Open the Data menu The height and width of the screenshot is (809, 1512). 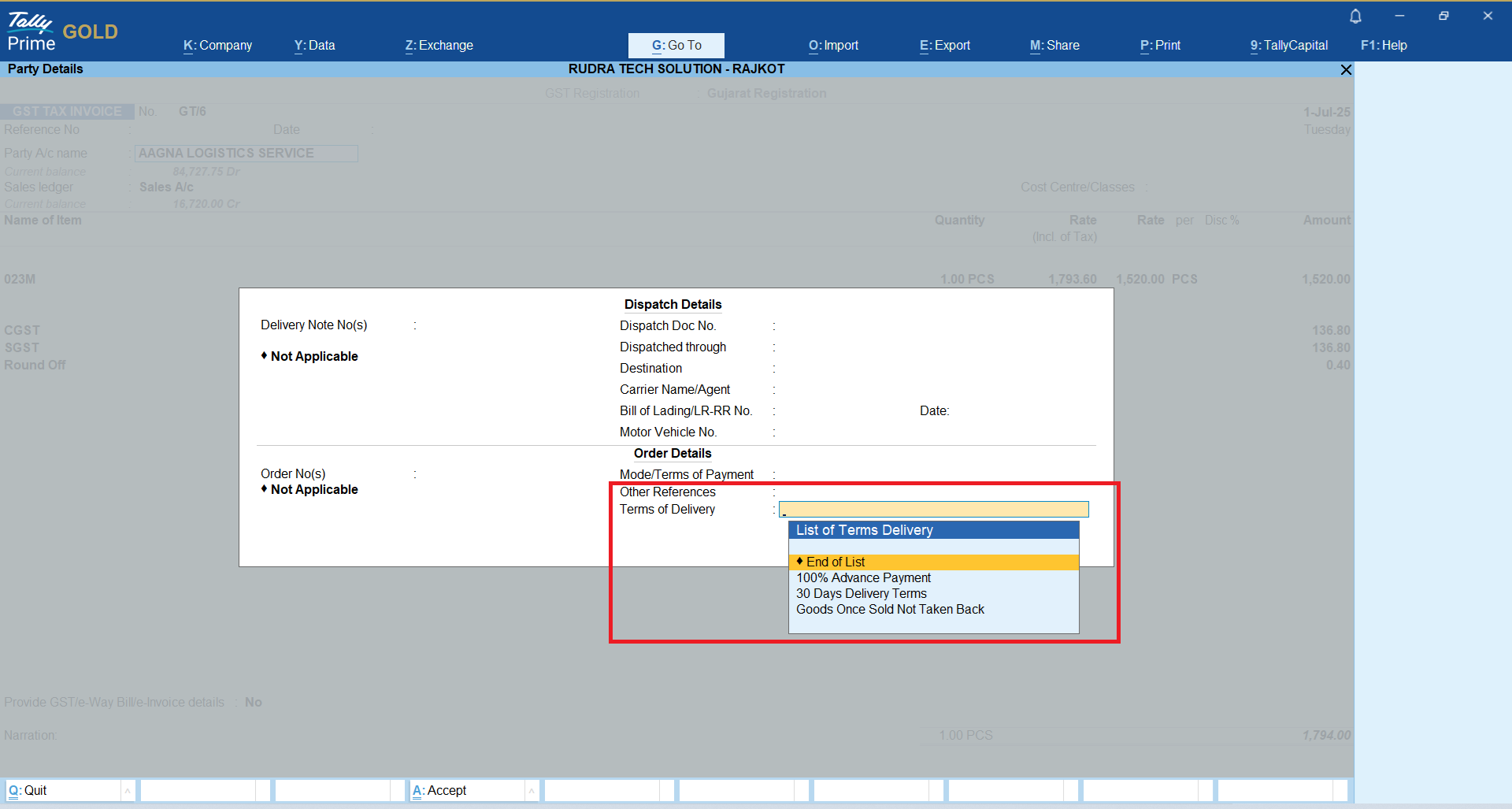coord(314,46)
